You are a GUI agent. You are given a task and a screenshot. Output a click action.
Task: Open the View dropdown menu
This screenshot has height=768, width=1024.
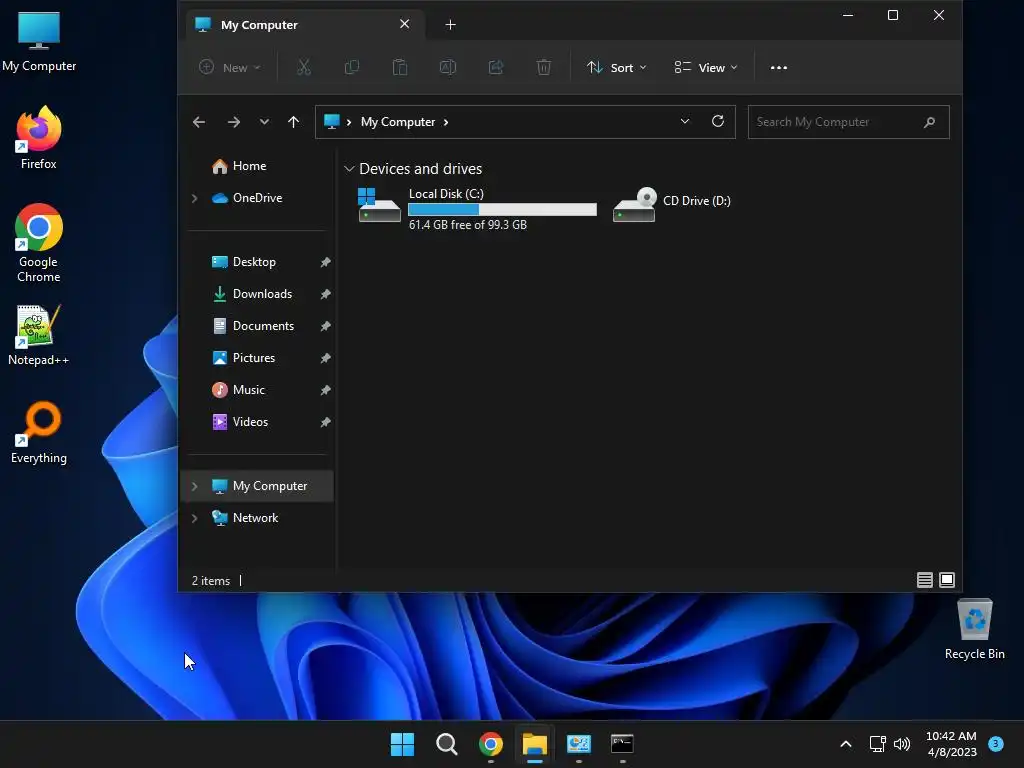[706, 67]
